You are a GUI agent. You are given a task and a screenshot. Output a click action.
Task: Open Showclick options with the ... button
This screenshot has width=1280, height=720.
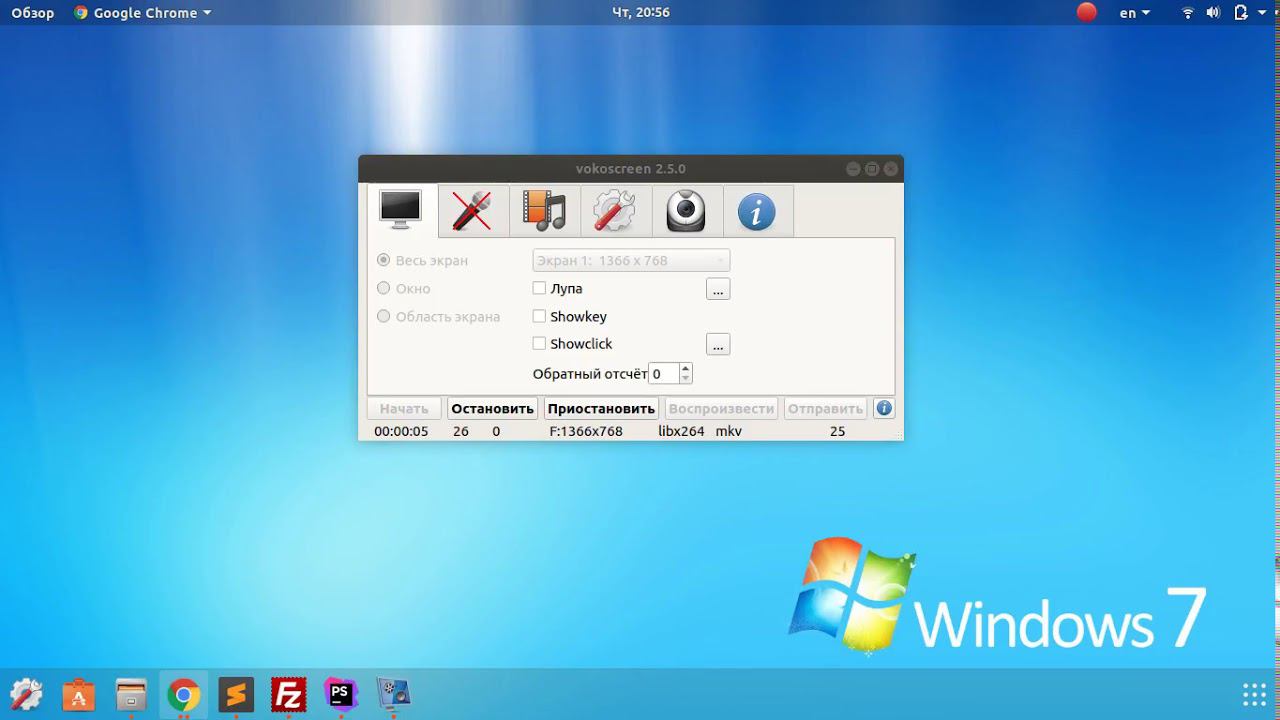pyautogui.click(x=718, y=344)
